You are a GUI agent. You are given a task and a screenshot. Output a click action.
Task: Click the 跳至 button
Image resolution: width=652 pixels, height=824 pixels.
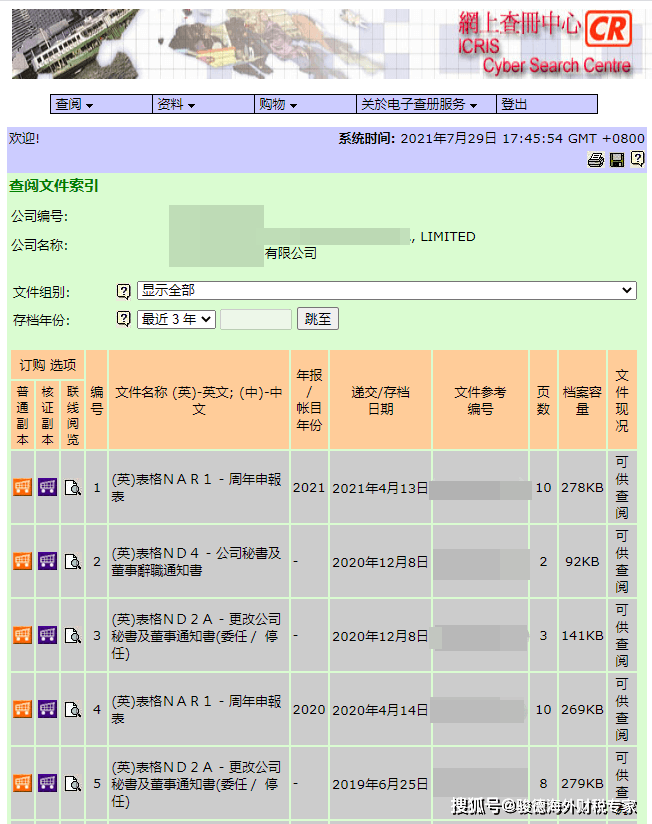pyautogui.click(x=318, y=319)
